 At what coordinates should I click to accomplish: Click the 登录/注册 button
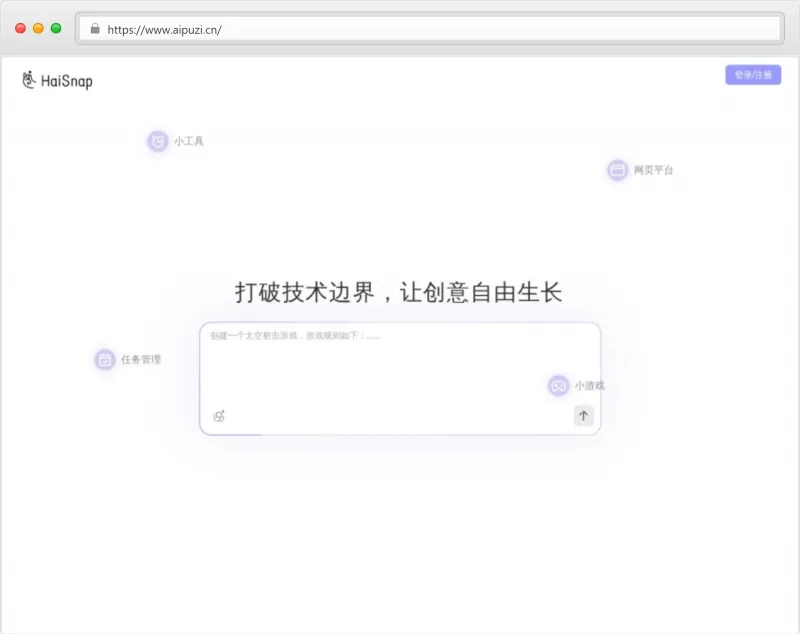coord(753,74)
